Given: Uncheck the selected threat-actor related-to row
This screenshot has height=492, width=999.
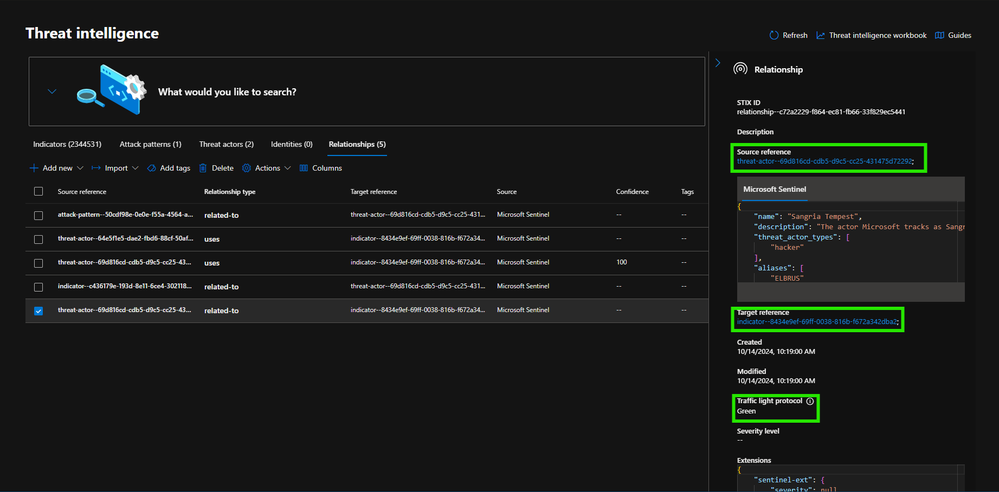Looking at the screenshot, I should tap(38, 310).
